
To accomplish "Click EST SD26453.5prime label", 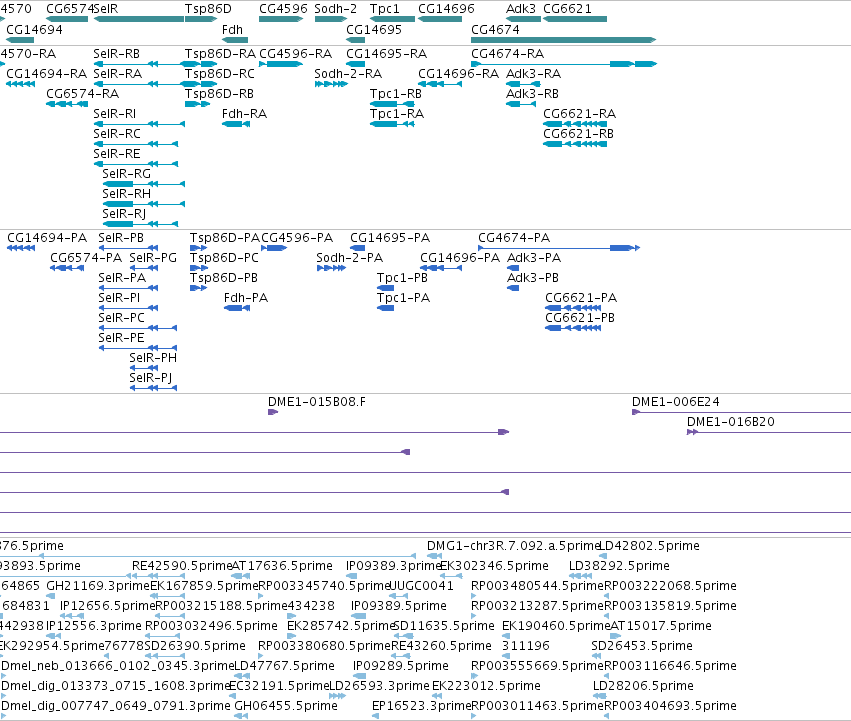I will coord(642,646).
